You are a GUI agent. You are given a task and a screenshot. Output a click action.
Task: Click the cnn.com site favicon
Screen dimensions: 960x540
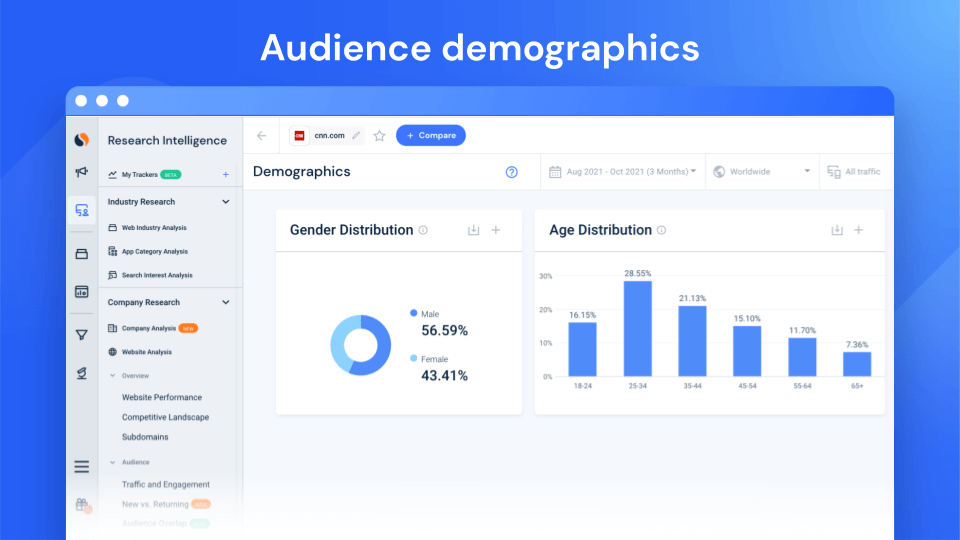[299, 135]
